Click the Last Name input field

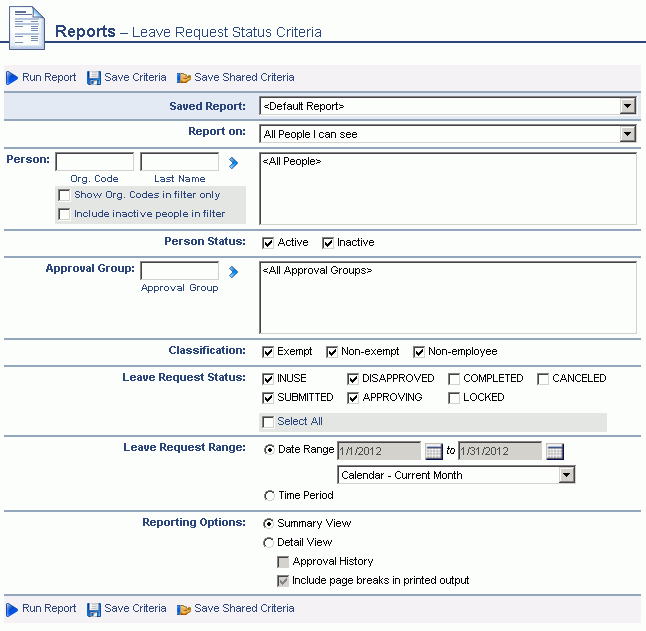pos(180,161)
